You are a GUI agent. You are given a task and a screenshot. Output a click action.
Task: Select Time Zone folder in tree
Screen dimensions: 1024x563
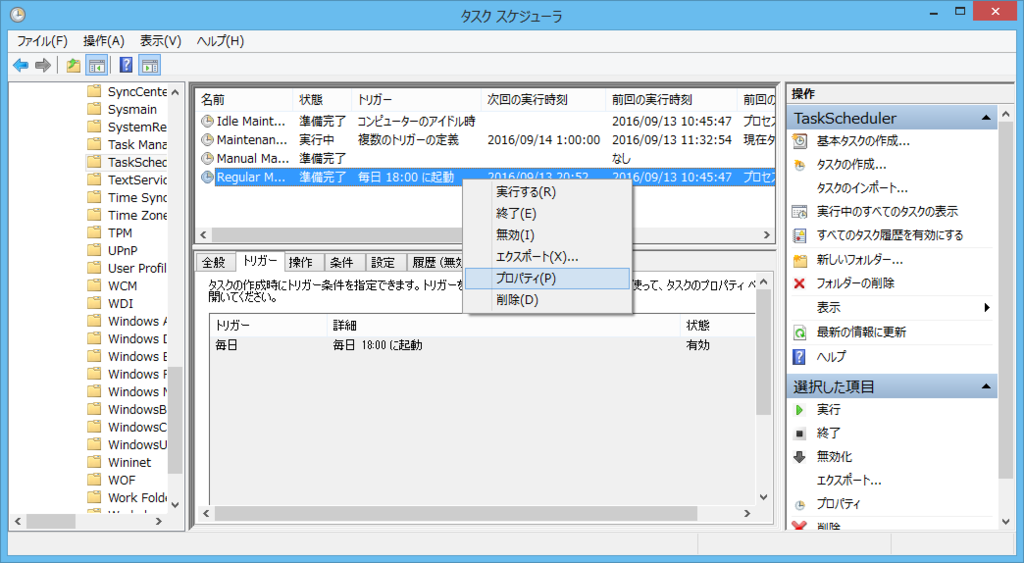click(137, 215)
